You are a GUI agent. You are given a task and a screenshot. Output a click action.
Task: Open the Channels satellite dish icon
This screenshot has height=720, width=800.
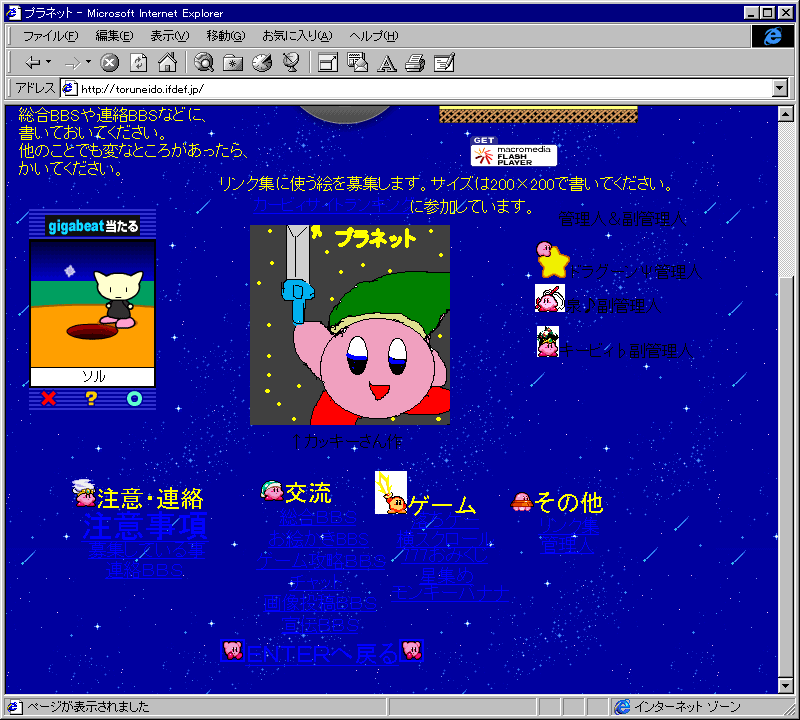point(291,63)
